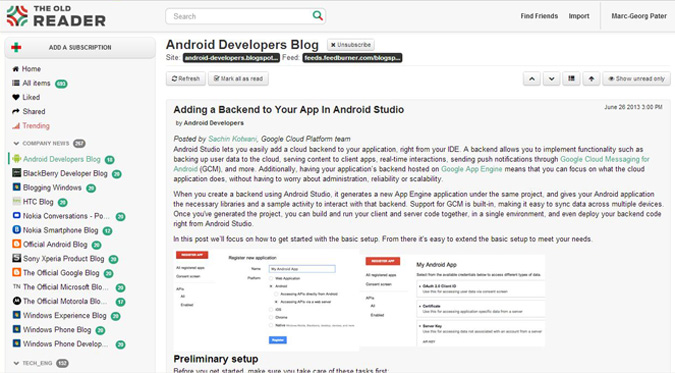
Task: Click Register new application screenshot image
Action: pos(266,300)
